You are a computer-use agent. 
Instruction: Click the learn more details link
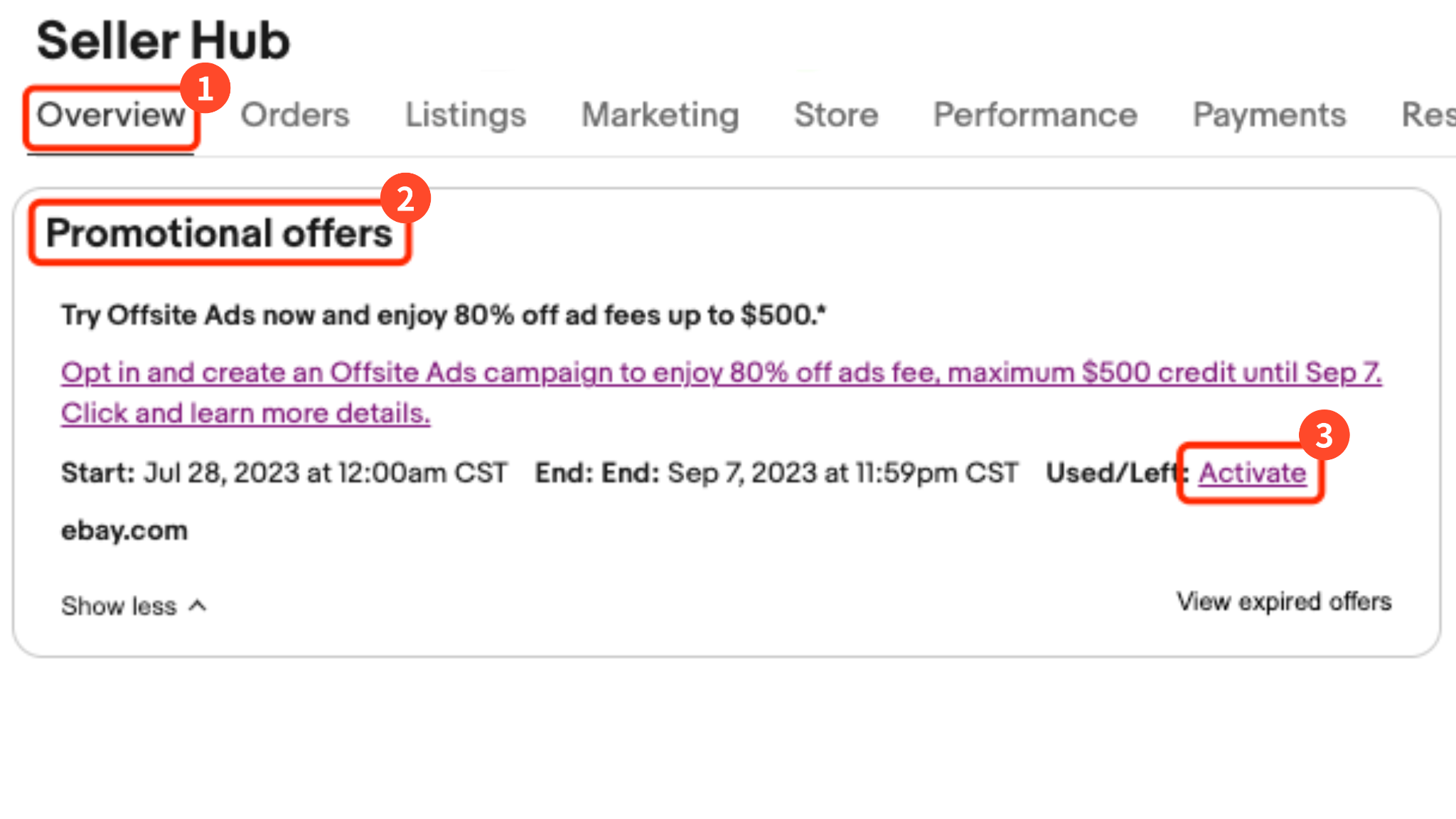coord(245,413)
